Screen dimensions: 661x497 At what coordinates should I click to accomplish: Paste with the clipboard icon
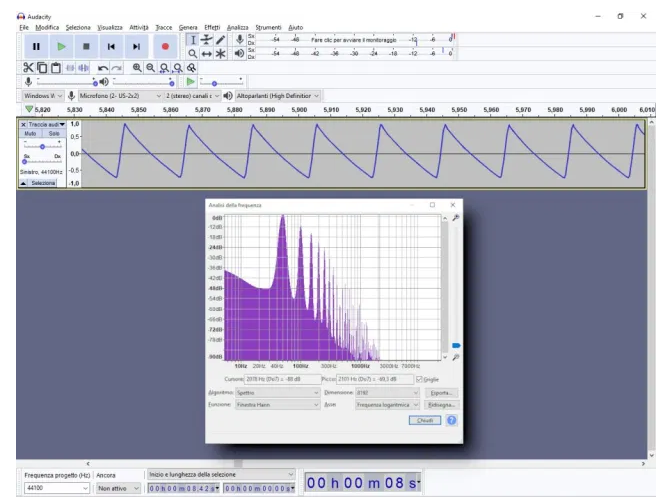(x=56, y=67)
